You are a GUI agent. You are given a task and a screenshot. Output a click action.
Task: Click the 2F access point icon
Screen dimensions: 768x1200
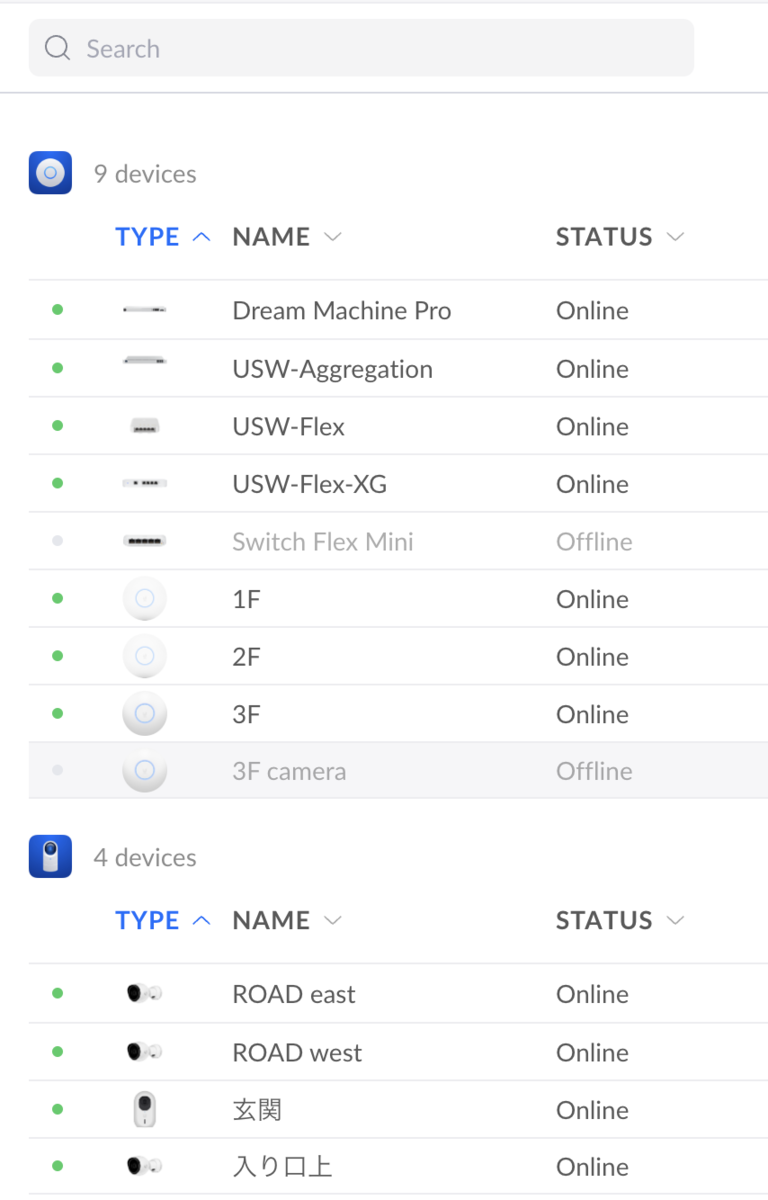point(145,656)
